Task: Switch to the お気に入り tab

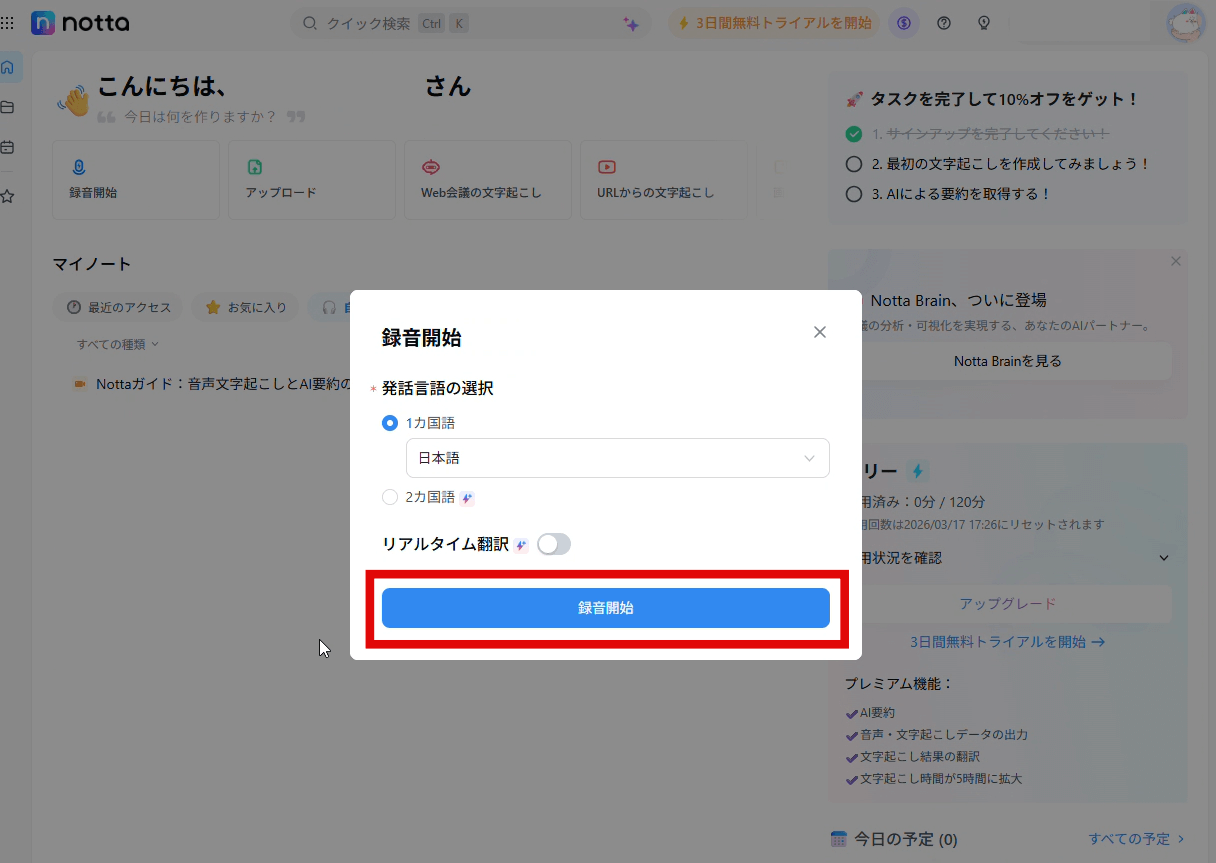Action: coord(246,308)
